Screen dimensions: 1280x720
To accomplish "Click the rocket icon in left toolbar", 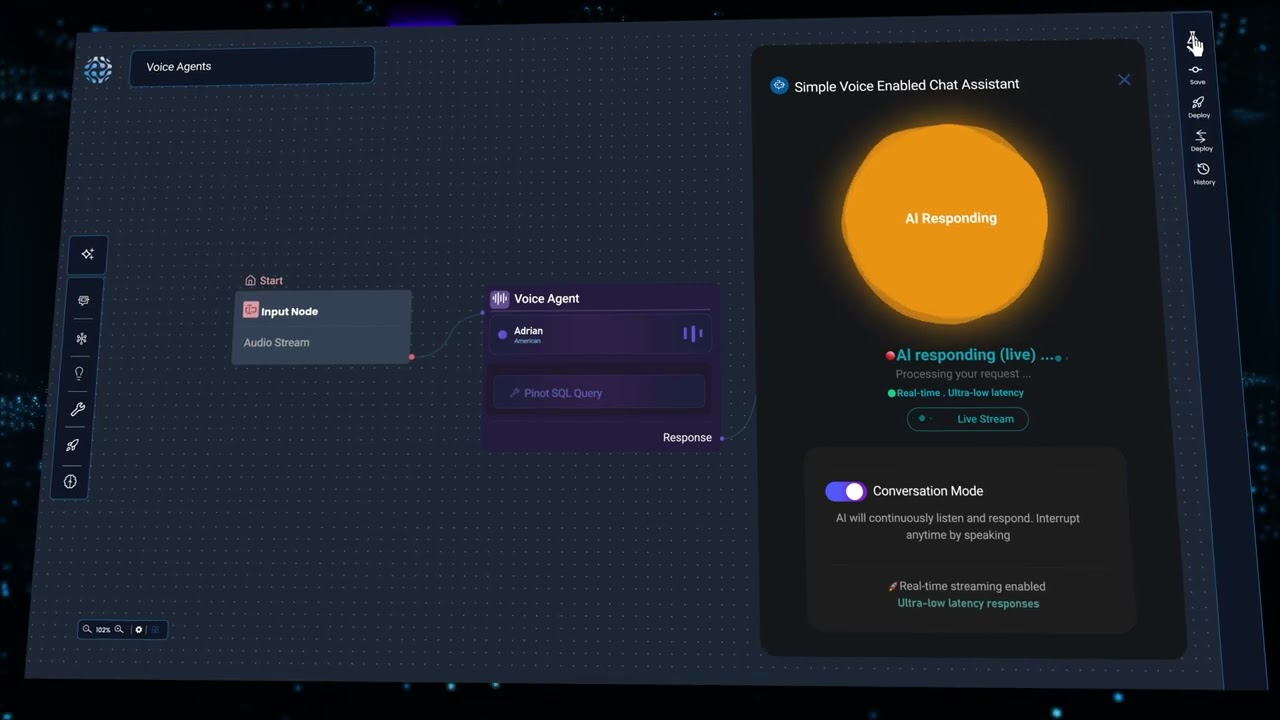I will [72, 445].
